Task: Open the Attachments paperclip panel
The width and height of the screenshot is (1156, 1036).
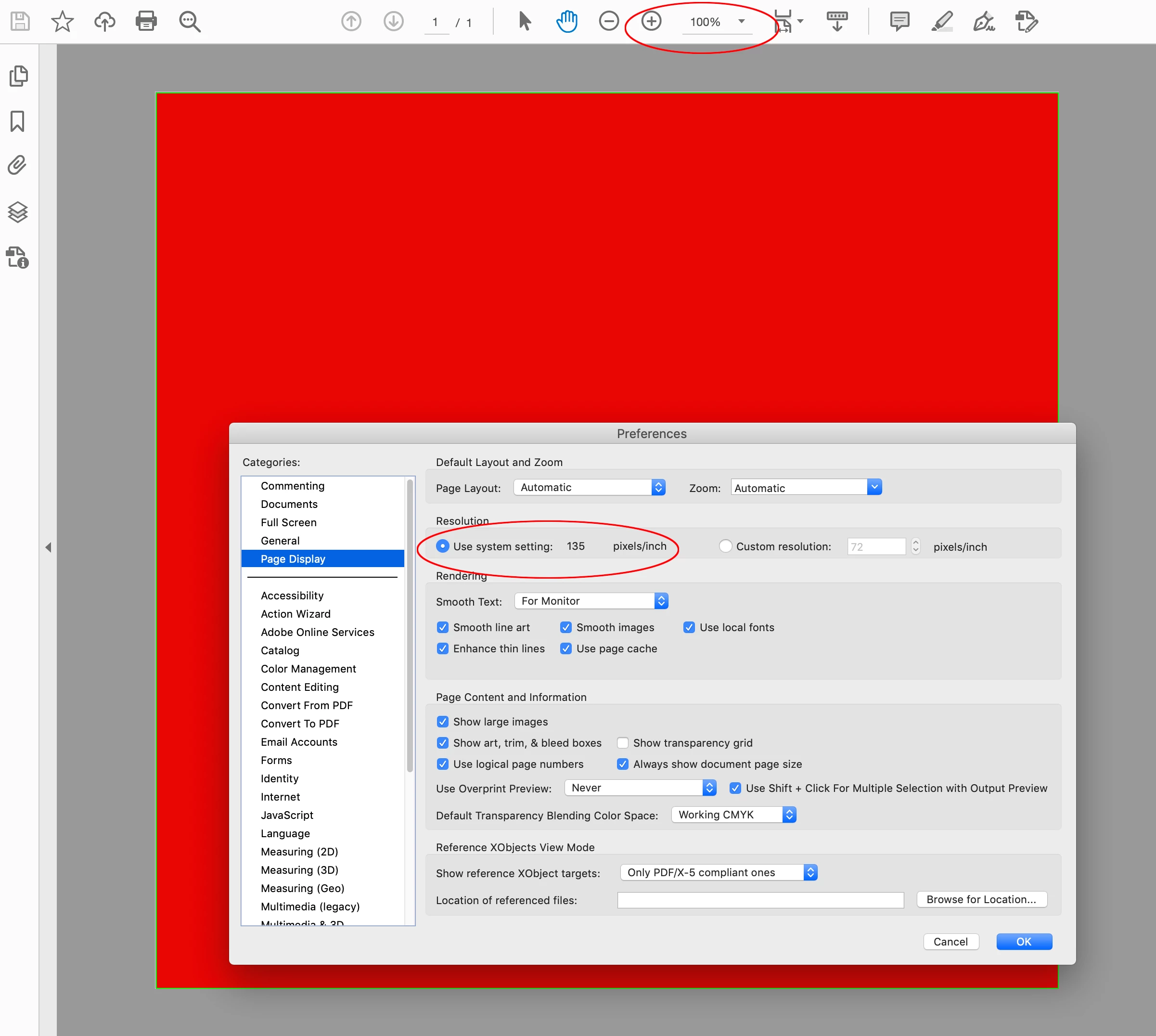Action: pos(18,166)
